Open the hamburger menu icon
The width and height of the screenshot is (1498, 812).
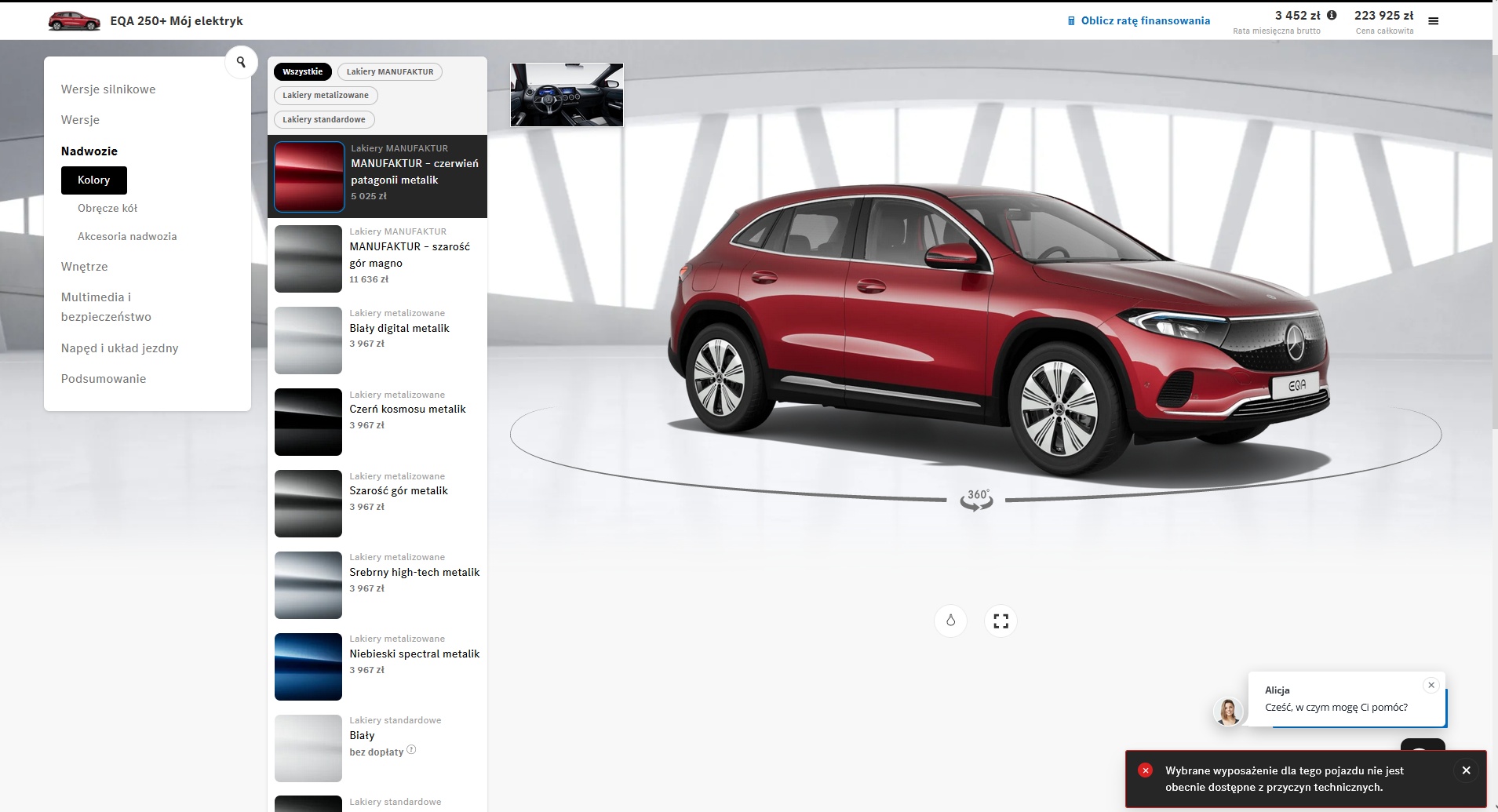coord(1434,21)
